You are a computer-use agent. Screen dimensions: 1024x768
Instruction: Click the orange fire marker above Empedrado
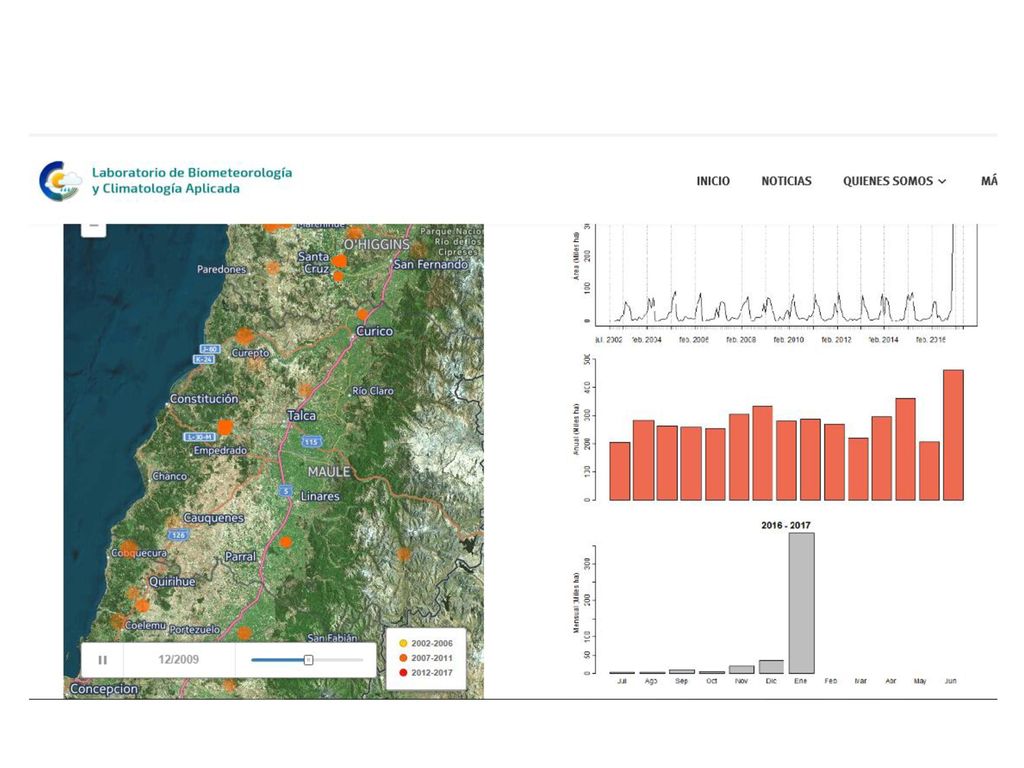225,427
